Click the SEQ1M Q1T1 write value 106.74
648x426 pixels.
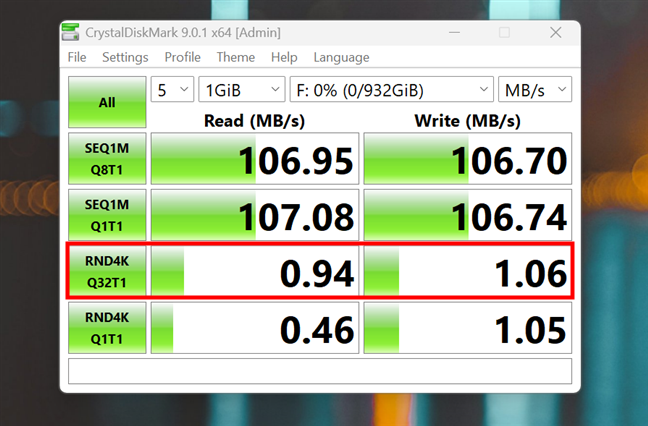click(x=468, y=215)
